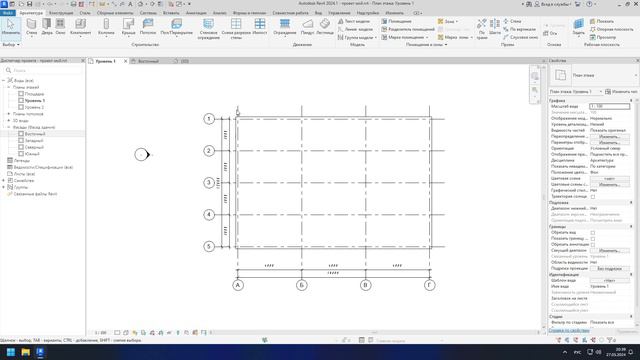Image resolution: width=640 pixels, height=360 pixels.
Task: Toggle the Обрезать аннотации checkbox
Action: pyautogui.click(x=593, y=244)
